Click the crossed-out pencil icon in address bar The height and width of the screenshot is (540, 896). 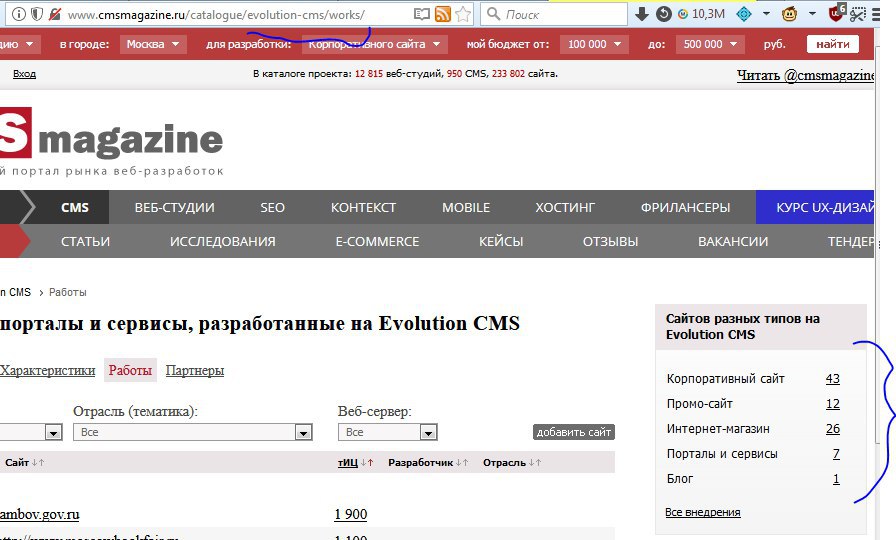[x=55, y=14]
